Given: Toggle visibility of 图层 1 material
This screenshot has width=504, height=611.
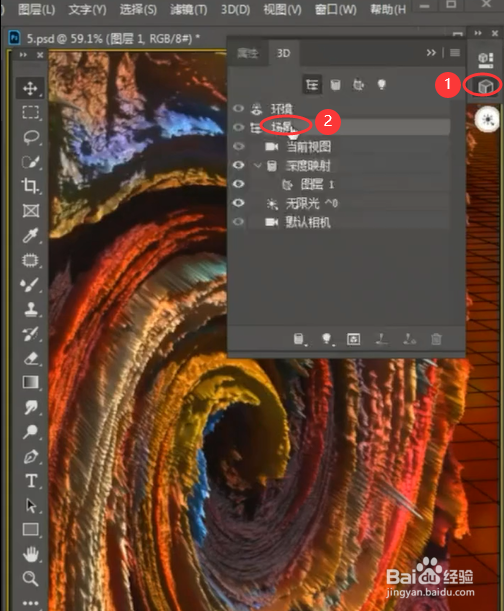Looking at the screenshot, I should point(239,184).
